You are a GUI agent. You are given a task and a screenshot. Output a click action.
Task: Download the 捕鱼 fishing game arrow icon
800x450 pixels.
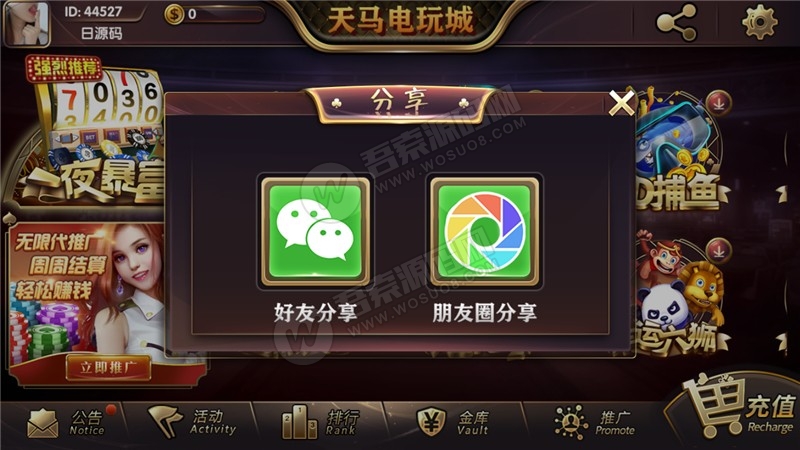click(x=718, y=103)
